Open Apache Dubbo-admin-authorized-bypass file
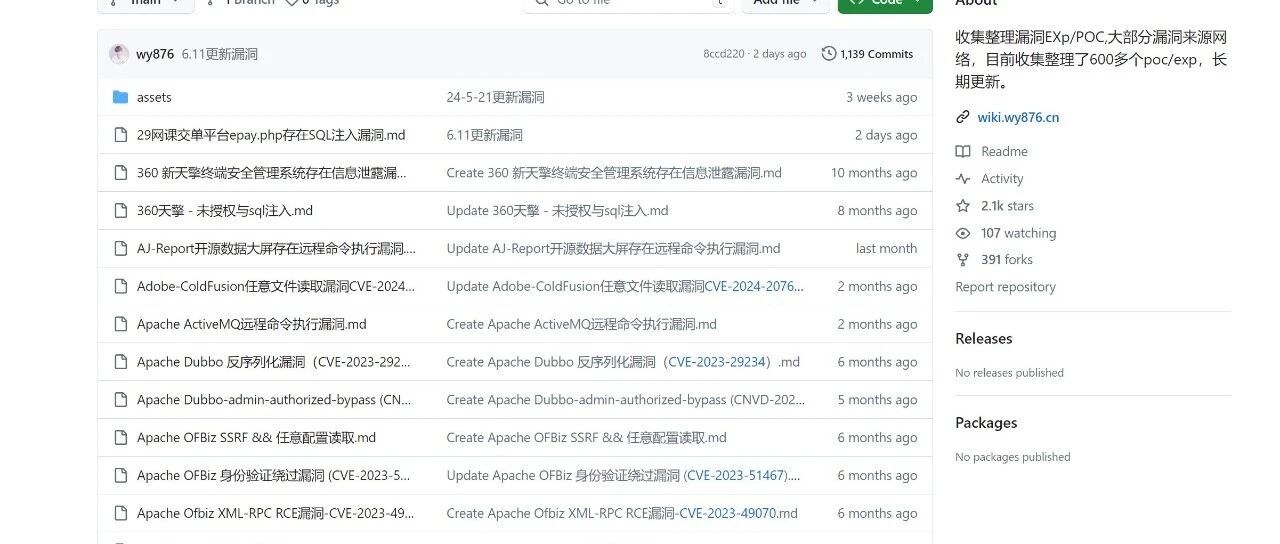The height and width of the screenshot is (544, 1280). [x=275, y=400]
